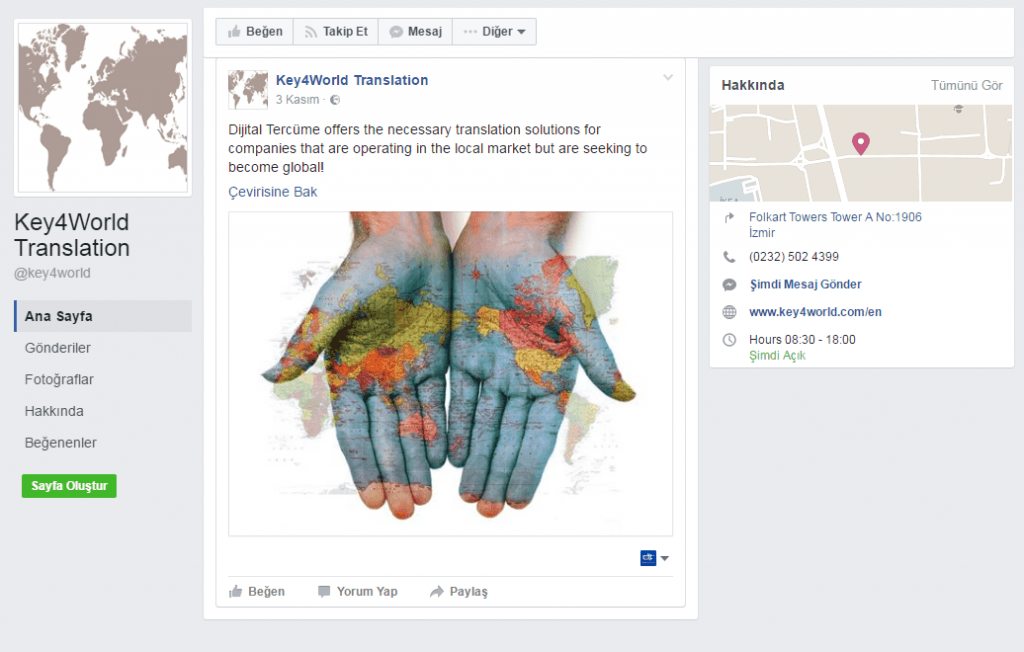Open Fotoğraflar from the sidebar
The image size is (1024, 652).
point(59,379)
